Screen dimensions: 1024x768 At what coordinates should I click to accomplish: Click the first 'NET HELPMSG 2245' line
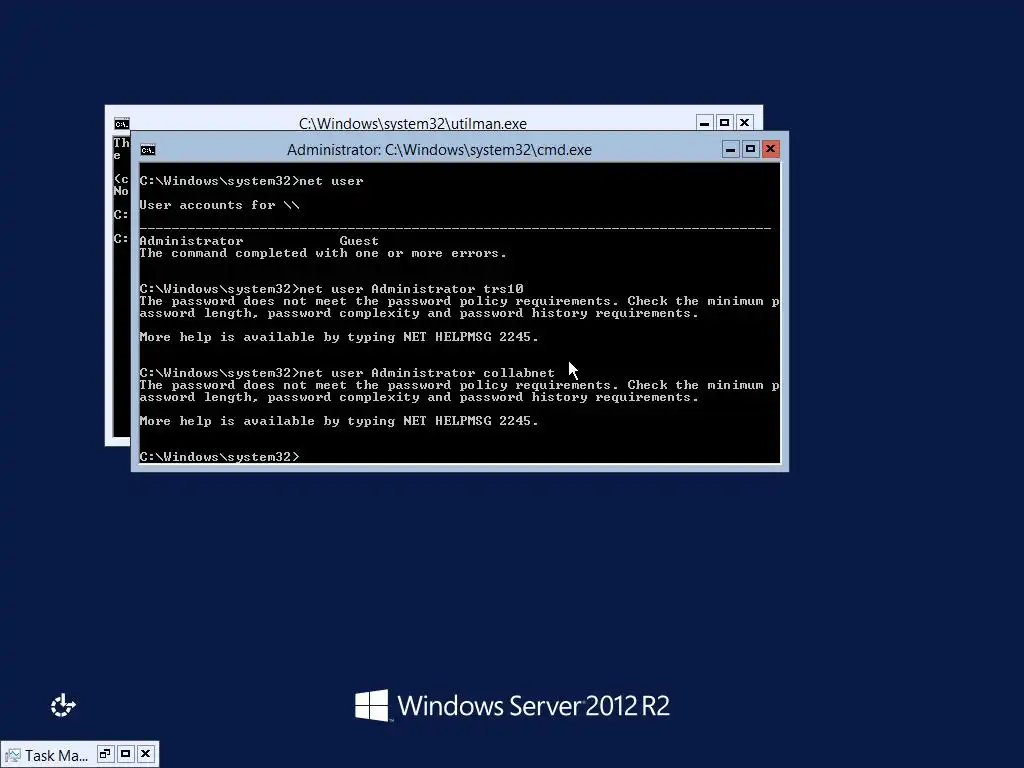(x=339, y=337)
